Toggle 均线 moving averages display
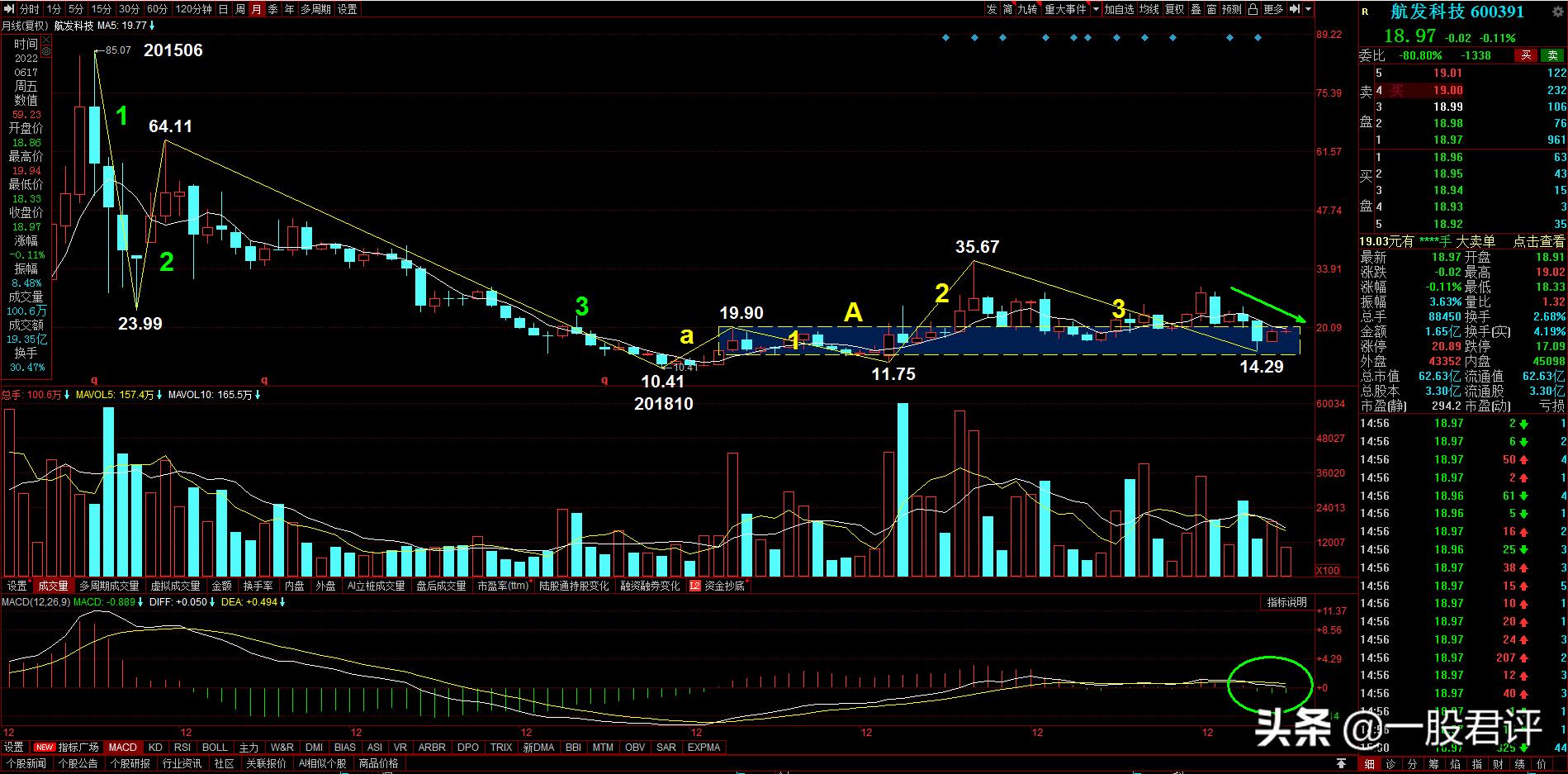The width and height of the screenshot is (1568, 774). click(x=1149, y=9)
